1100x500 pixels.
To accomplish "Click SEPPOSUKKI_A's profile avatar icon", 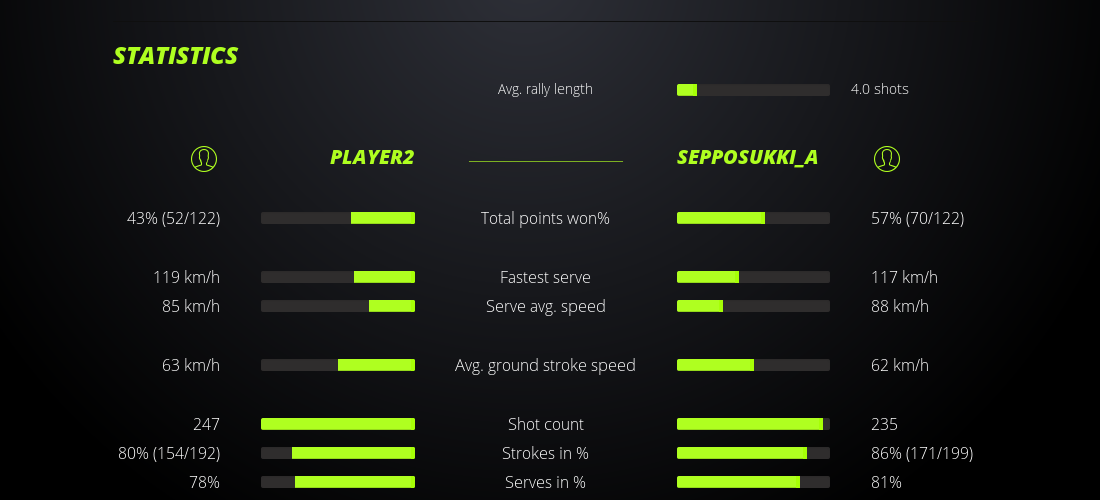I will point(886,158).
